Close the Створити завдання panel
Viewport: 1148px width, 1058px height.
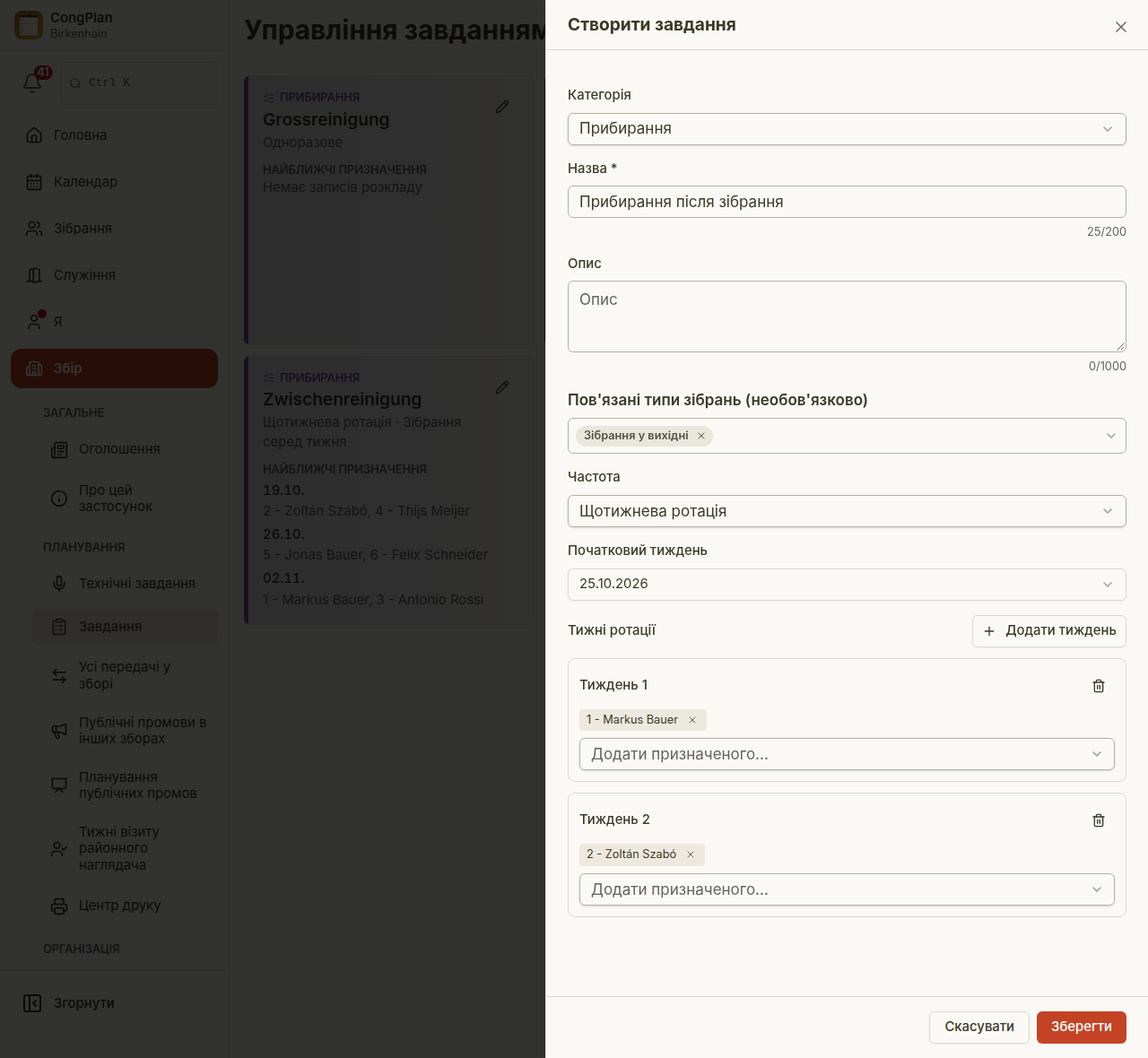coord(1121,27)
